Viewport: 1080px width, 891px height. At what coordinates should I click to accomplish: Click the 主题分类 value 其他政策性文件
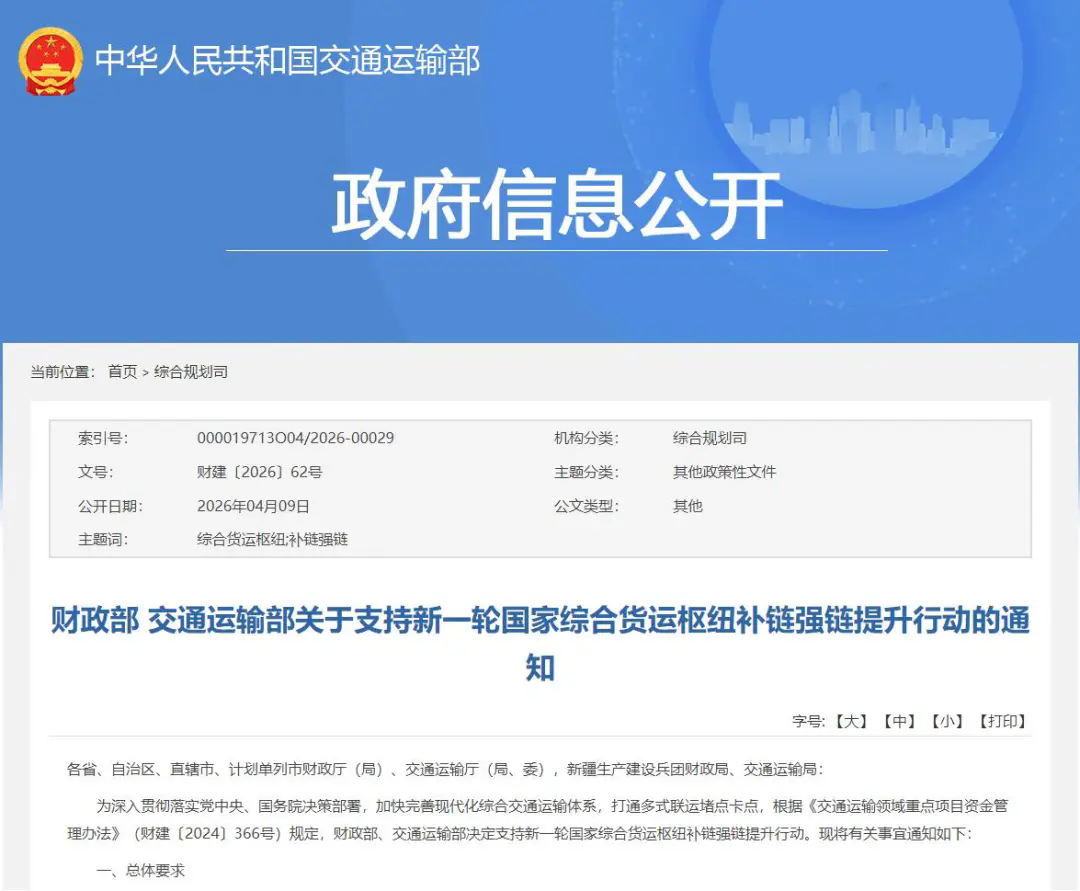[x=724, y=472]
